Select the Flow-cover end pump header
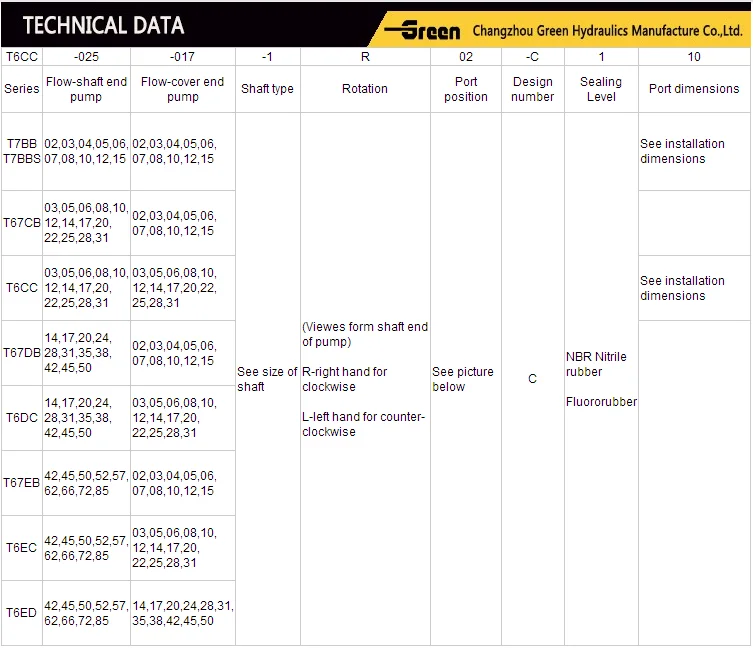 183,89
